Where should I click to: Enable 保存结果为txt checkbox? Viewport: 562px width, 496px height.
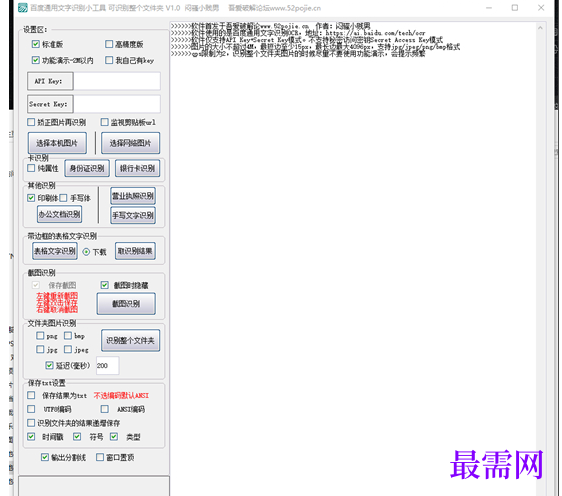(31, 395)
